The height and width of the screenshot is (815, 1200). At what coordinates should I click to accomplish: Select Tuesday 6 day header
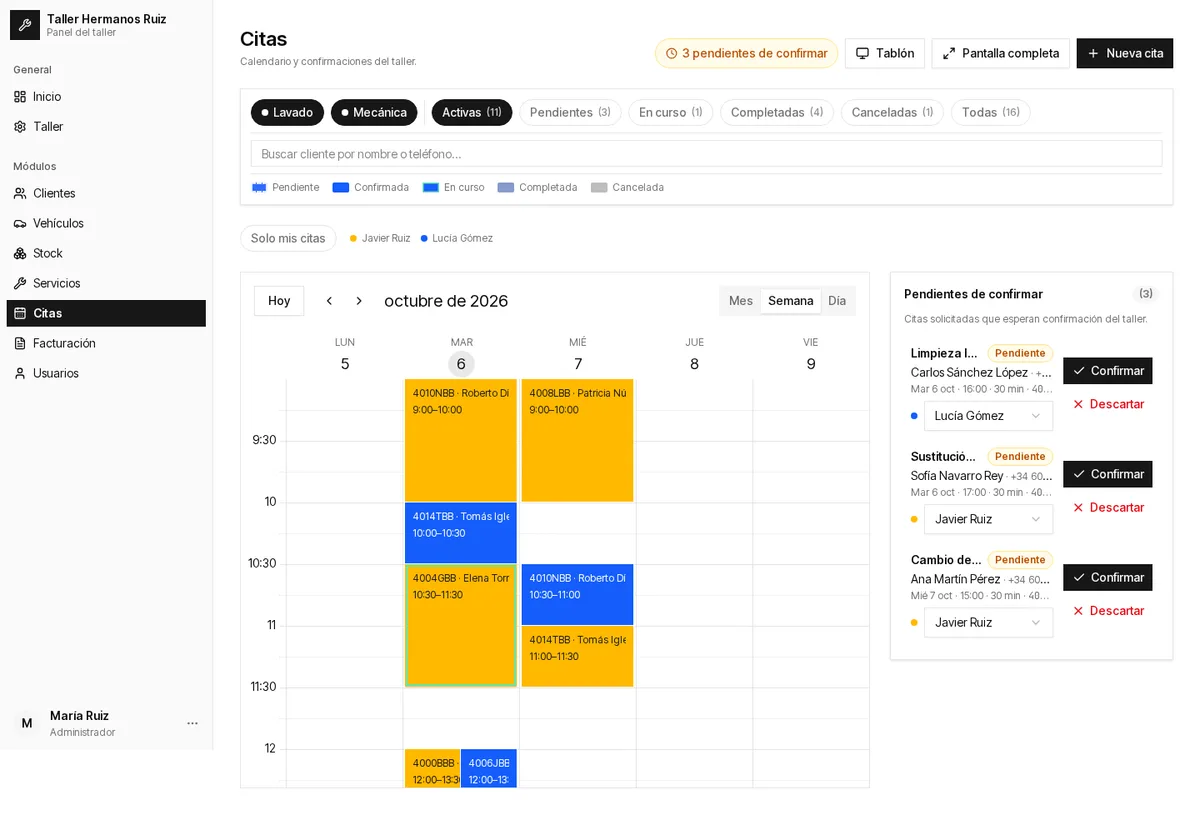pos(461,355)
